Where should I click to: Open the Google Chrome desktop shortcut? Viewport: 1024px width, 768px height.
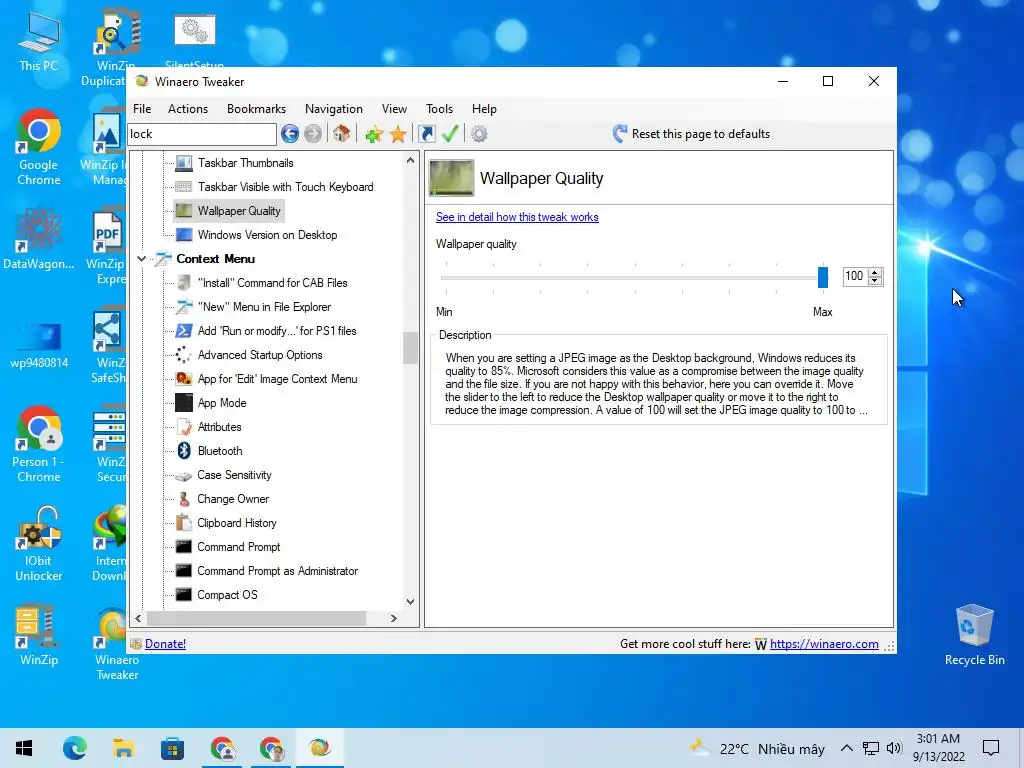click(x=39, y=148)
